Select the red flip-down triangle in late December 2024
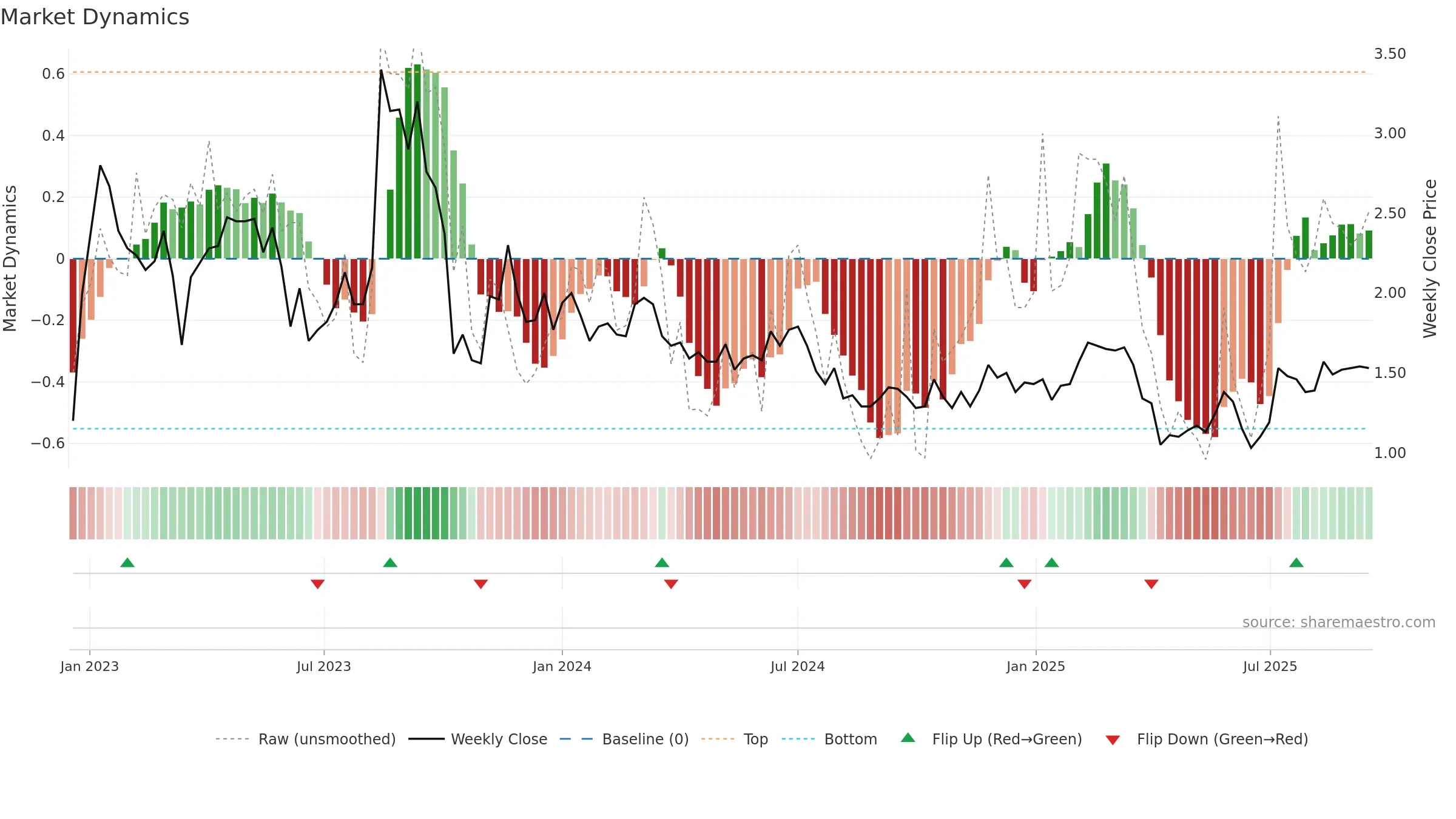The width and height of the screenshot is (1456, 819). (x=1025, y=584)
